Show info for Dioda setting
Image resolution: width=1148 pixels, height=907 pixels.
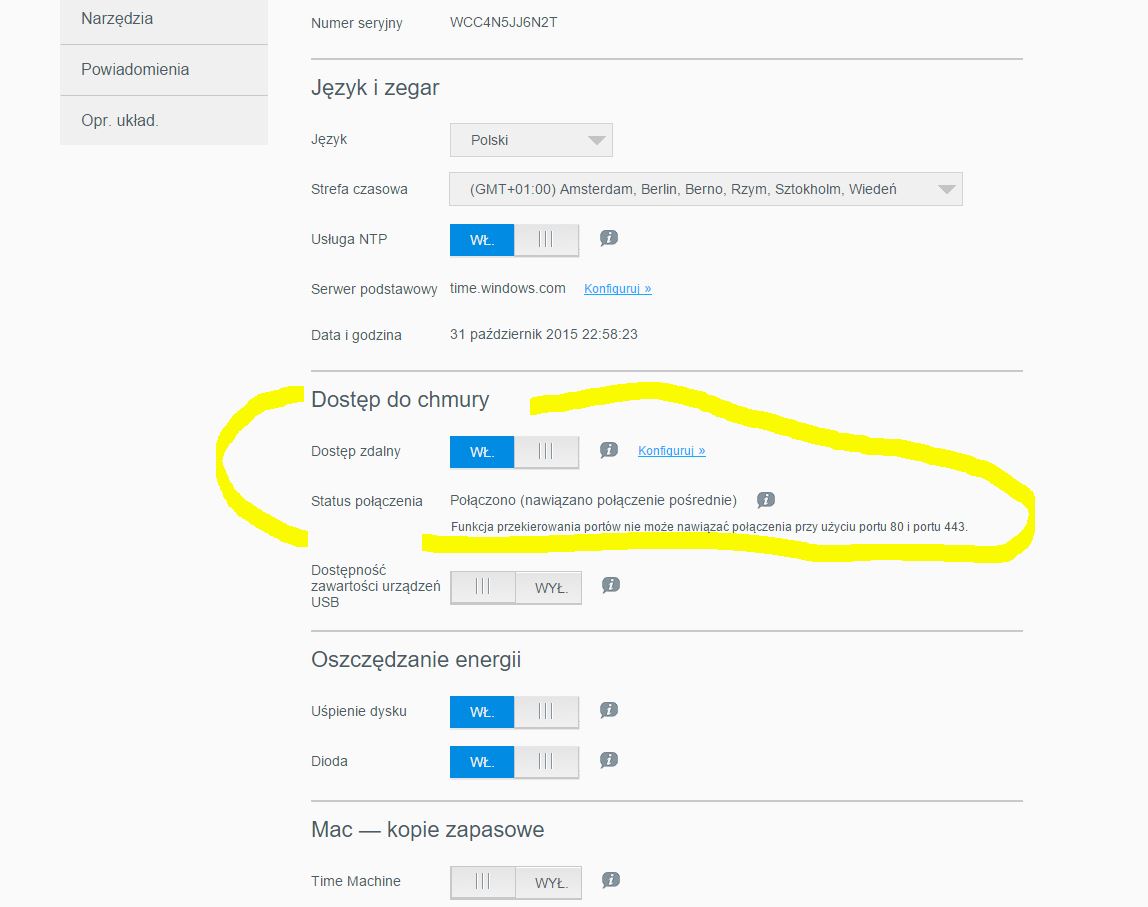click(x=608, y=761)
